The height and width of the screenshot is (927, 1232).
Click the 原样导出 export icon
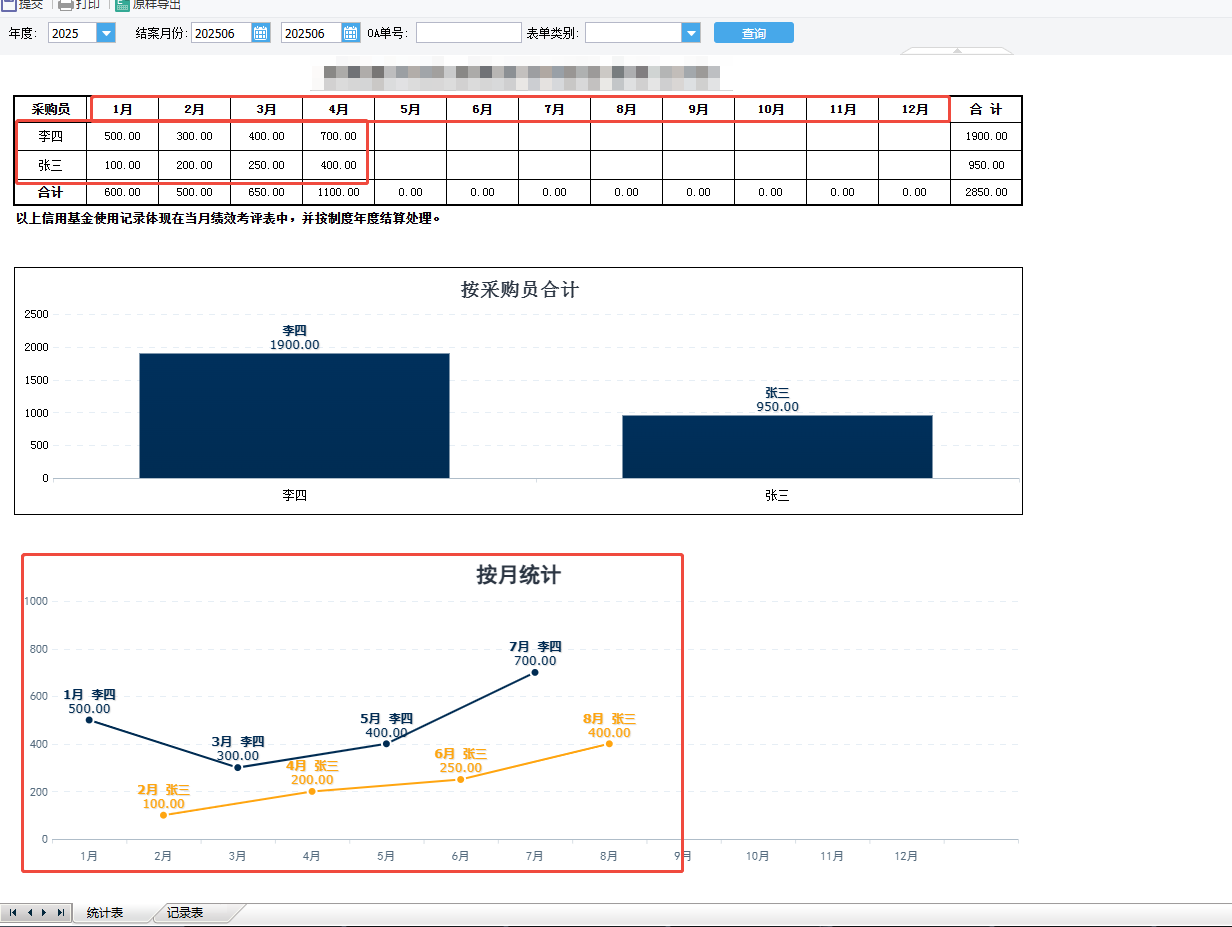123,5
